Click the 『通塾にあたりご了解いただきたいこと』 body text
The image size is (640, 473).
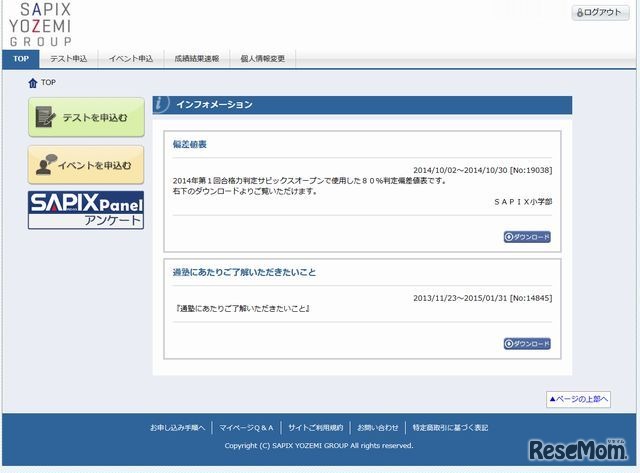pos(243,309)
